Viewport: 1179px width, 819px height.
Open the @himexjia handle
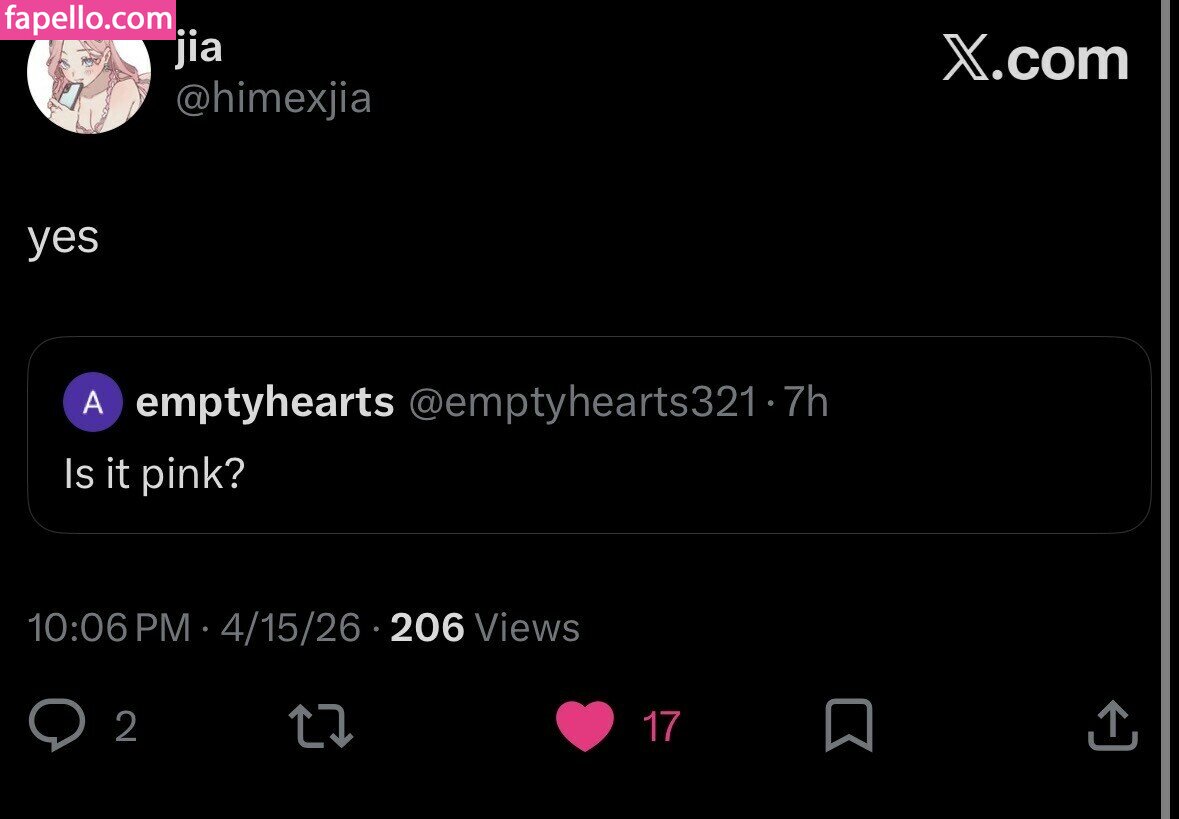(273, 99)
